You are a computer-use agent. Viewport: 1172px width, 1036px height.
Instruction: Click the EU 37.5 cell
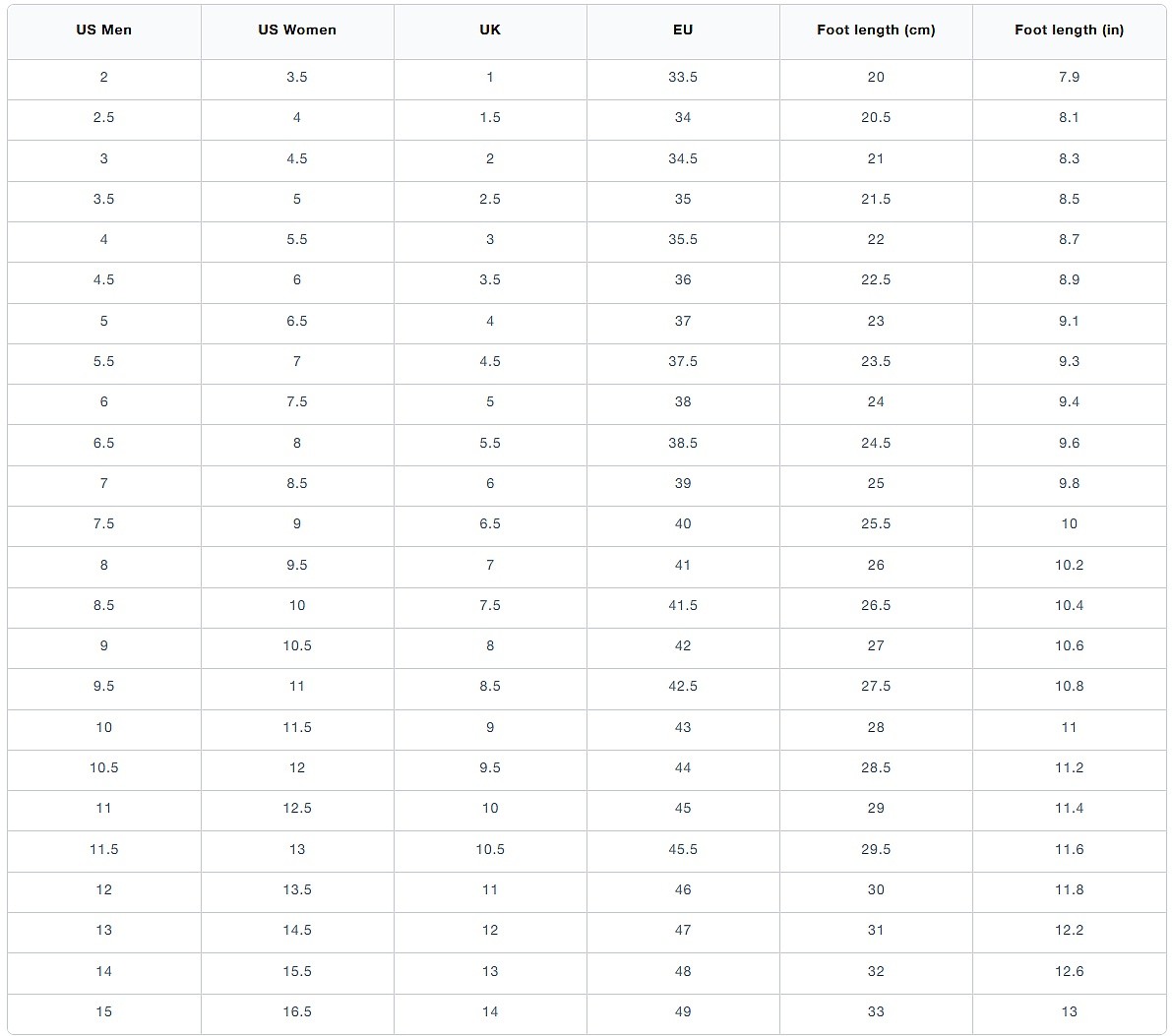[x=683, y=362]
